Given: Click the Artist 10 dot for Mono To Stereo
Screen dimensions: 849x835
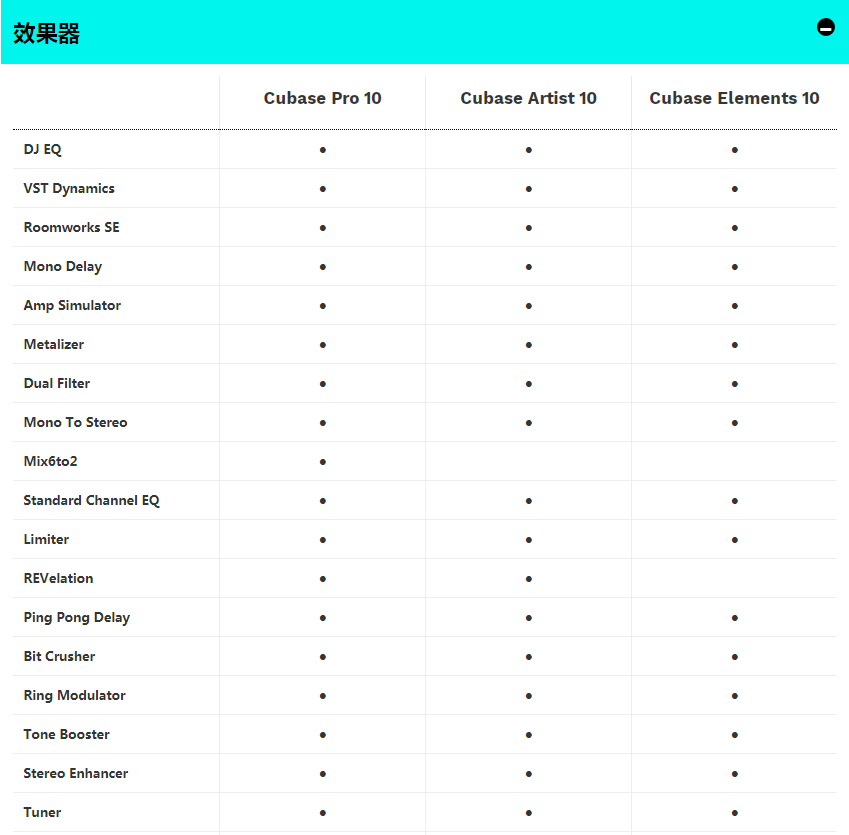Looking at the screenshot, I should (x=528, y=423).
